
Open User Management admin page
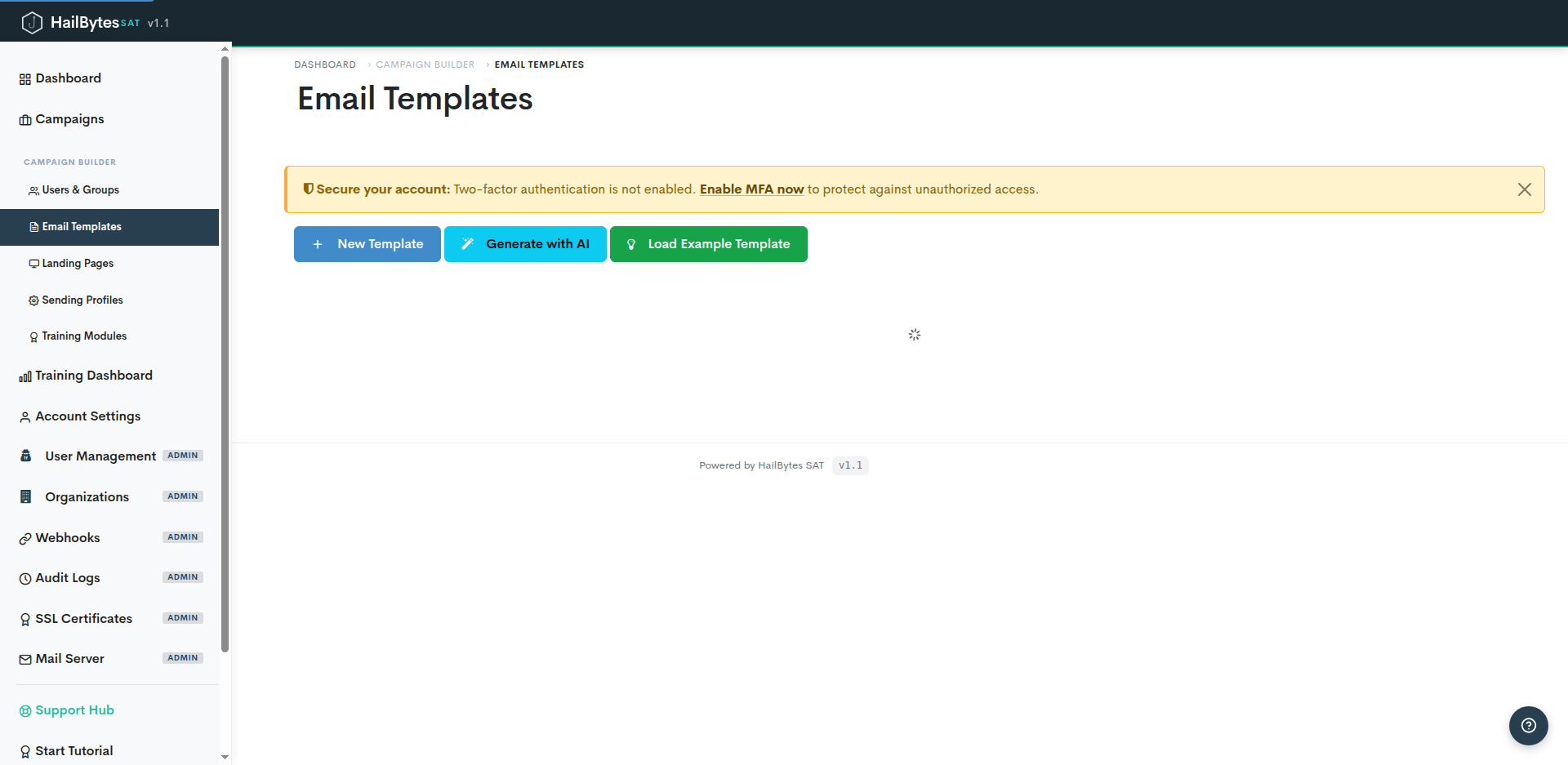pos(109,456)
